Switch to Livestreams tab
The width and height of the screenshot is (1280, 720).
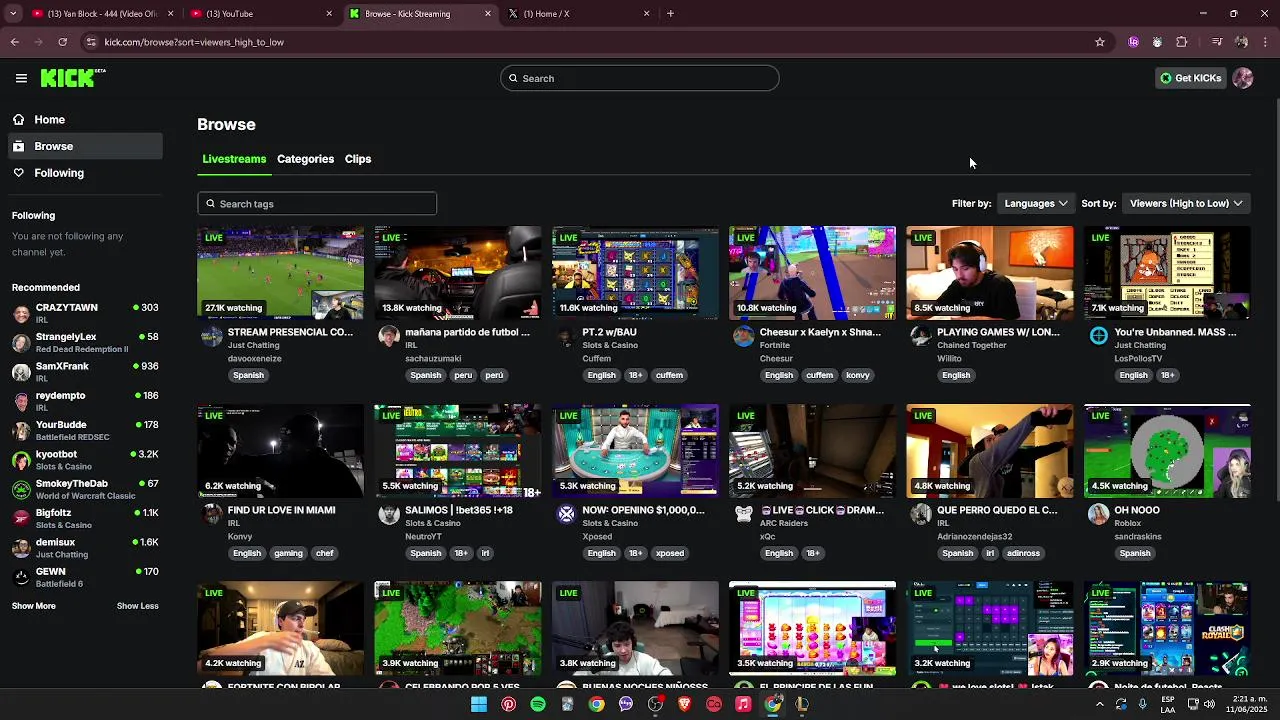coord(234,159)
